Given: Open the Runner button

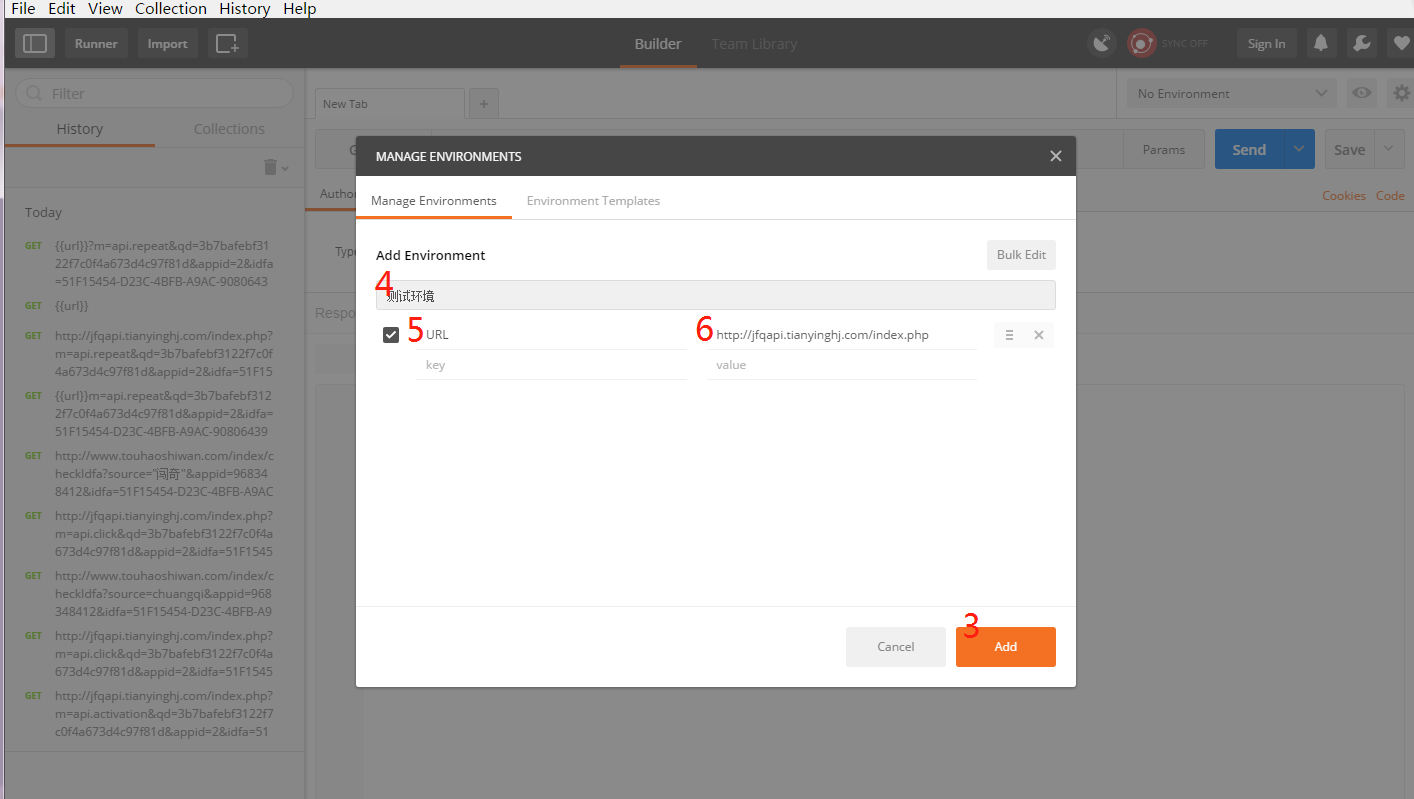Looking at the screenshot, I should (x=96, y=43).
